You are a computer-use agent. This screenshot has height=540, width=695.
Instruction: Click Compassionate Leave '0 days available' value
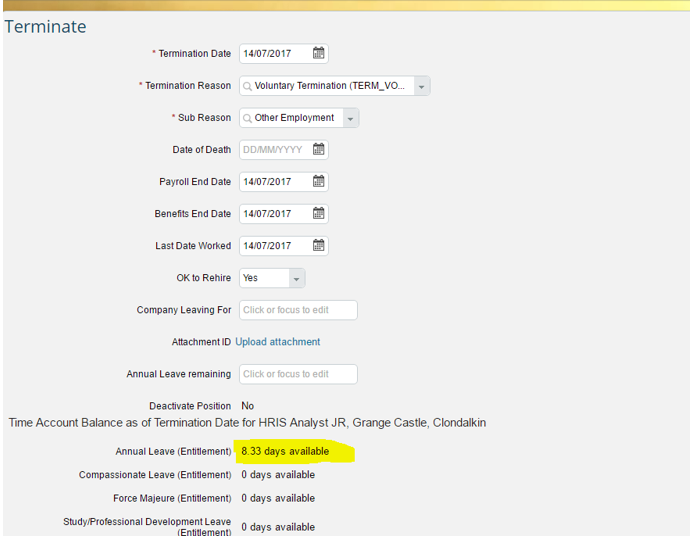tap(278, 475)
